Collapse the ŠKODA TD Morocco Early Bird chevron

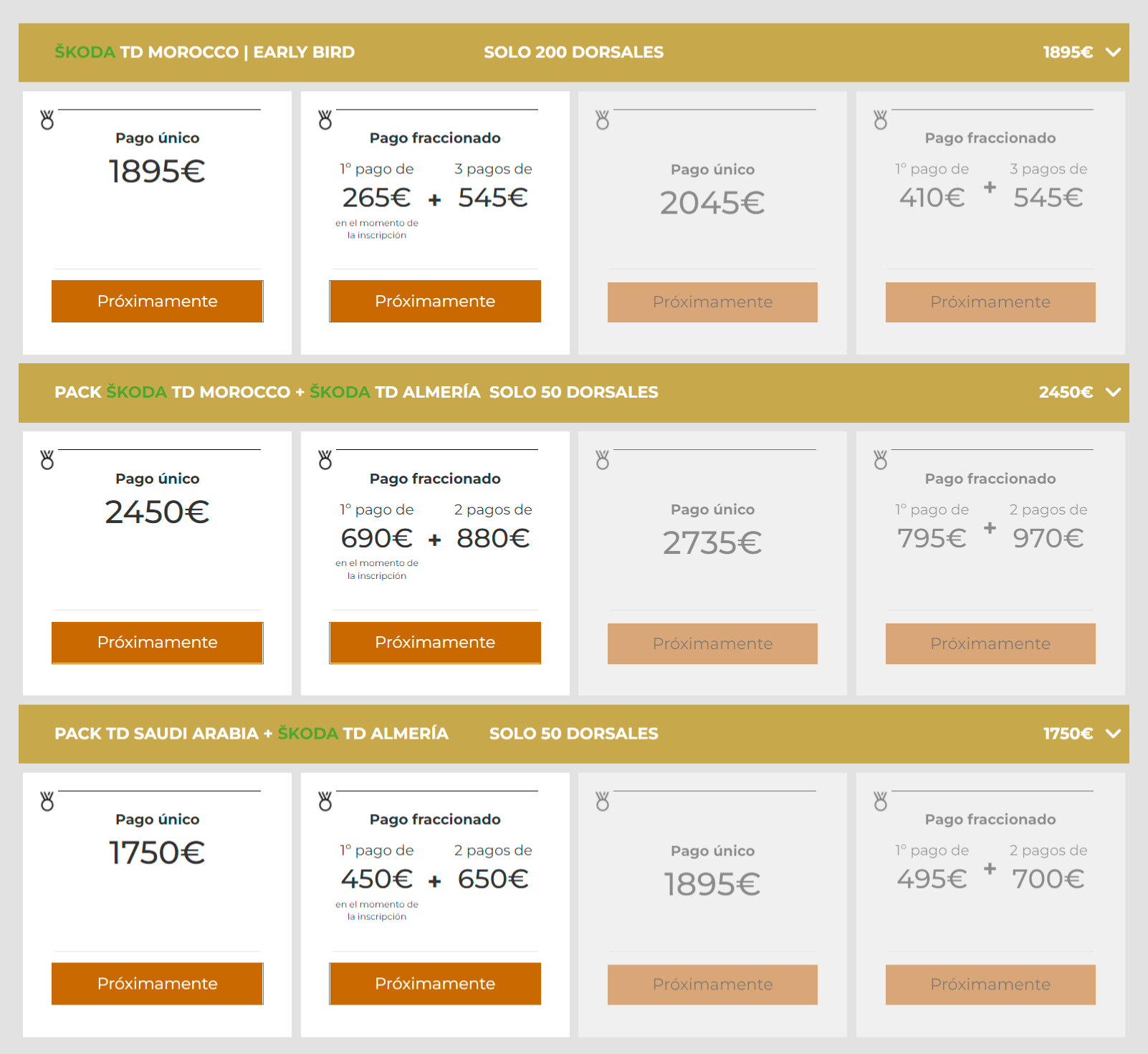[x=1113, y=52]
